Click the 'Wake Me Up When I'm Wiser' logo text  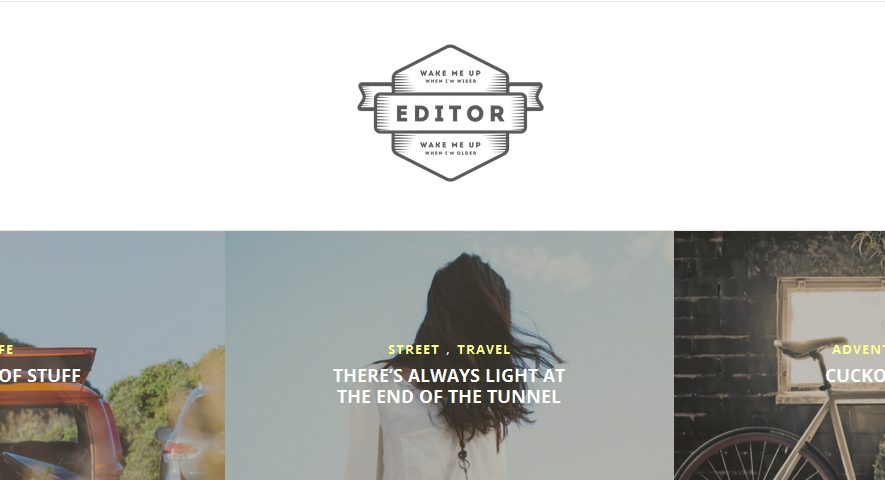450,76
